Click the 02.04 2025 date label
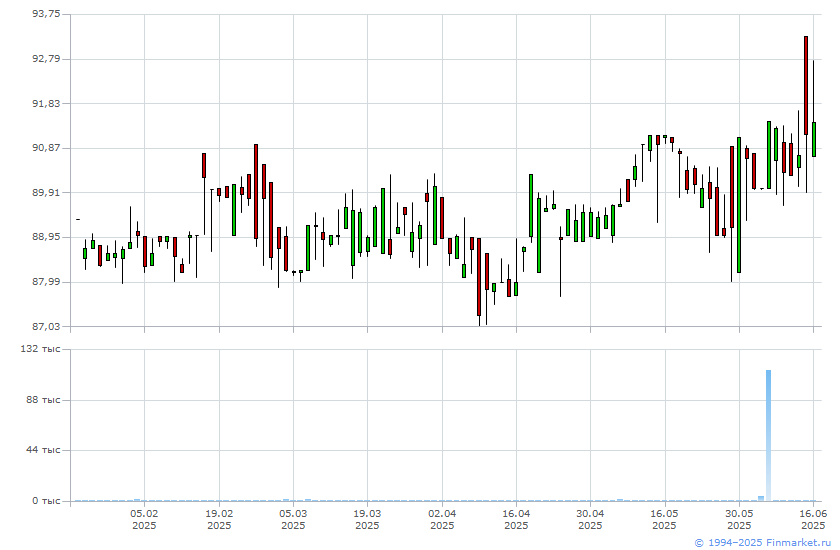This screenshot has height=550, width=840. (442, 519)
